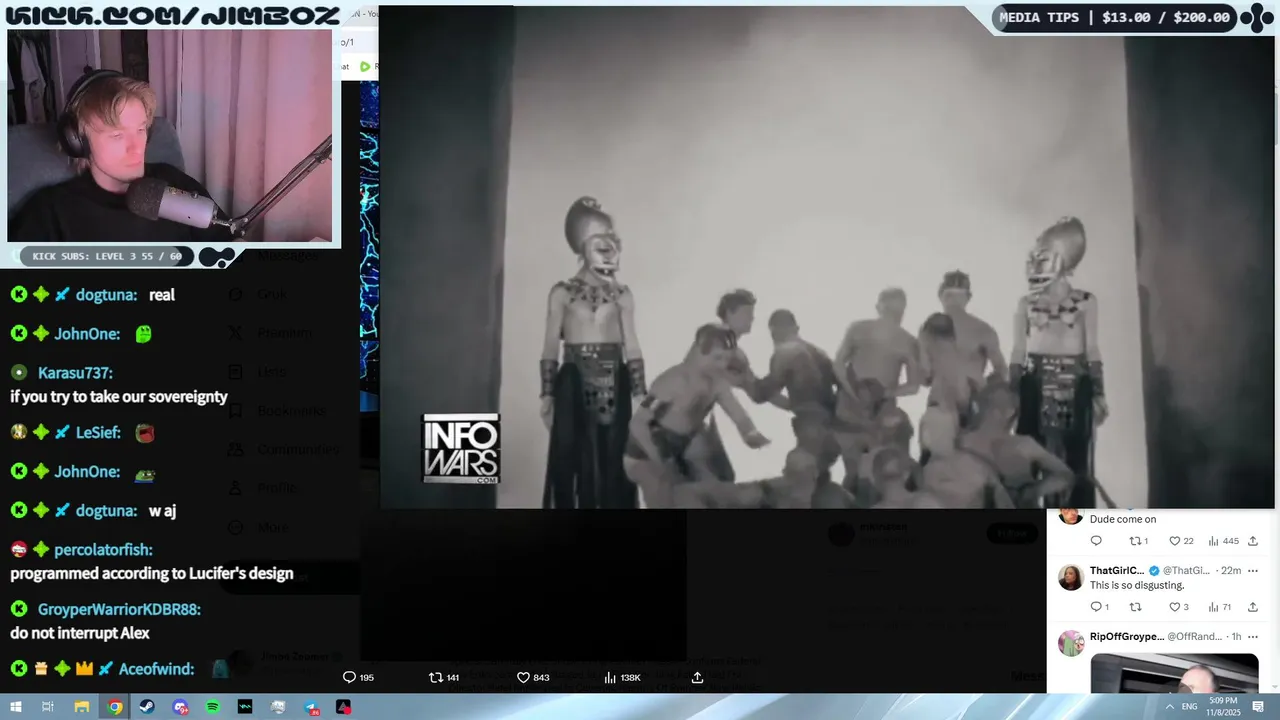Open Task View on the taskbar
Image resolution: width=1280 pixels, height=720 pixels.
[48, 707]
